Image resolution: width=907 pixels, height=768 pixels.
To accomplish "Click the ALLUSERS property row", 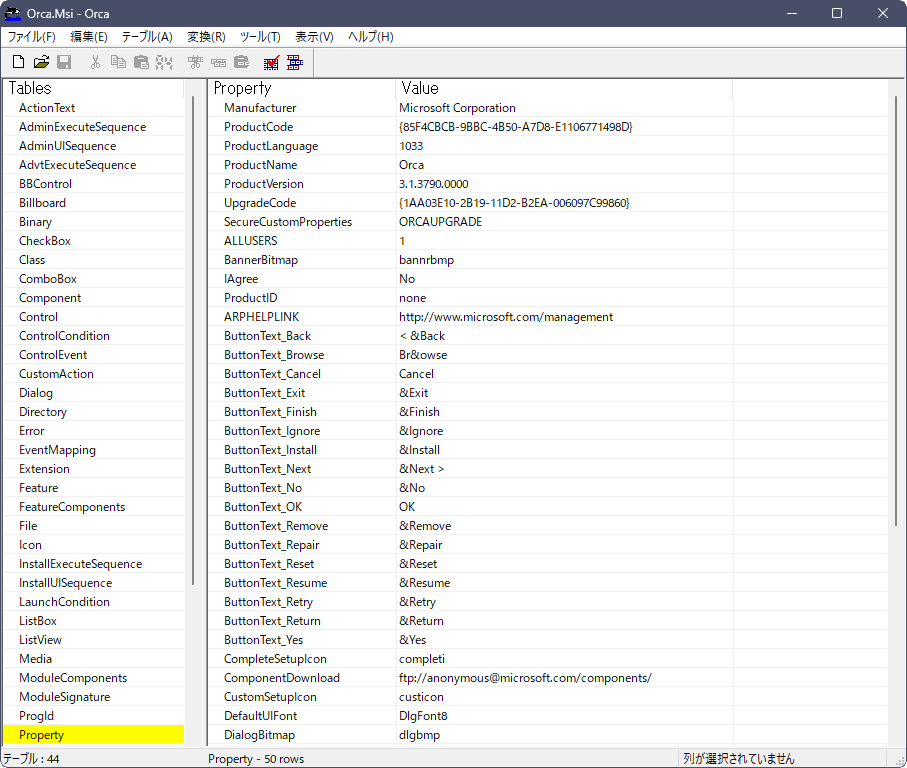I will click(547, 241).
